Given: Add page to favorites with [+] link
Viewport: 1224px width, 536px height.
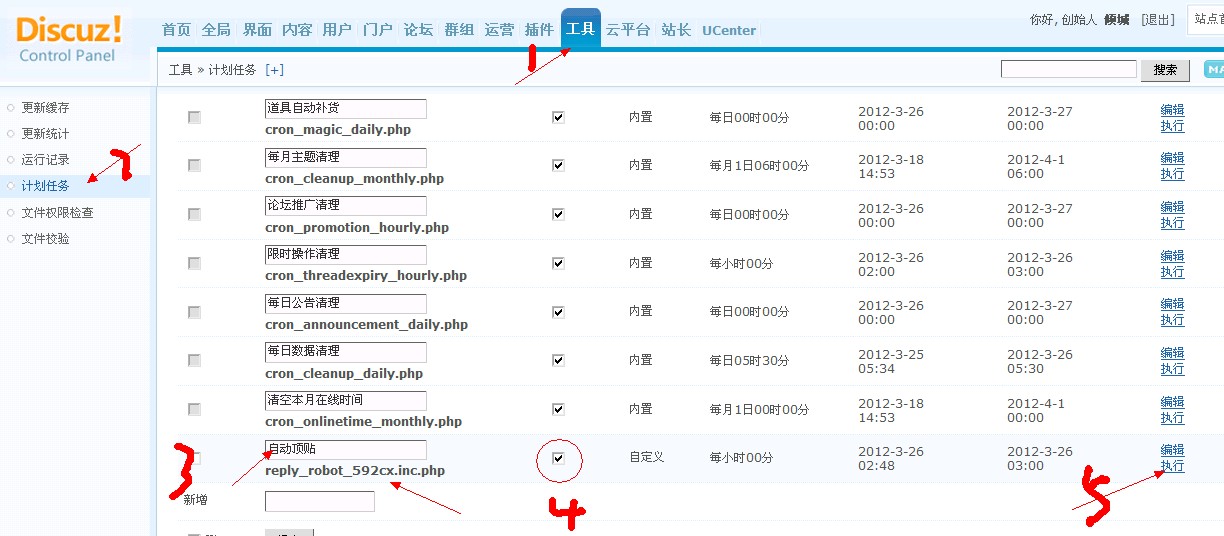Looking at the screenshot, I should 274,70.
